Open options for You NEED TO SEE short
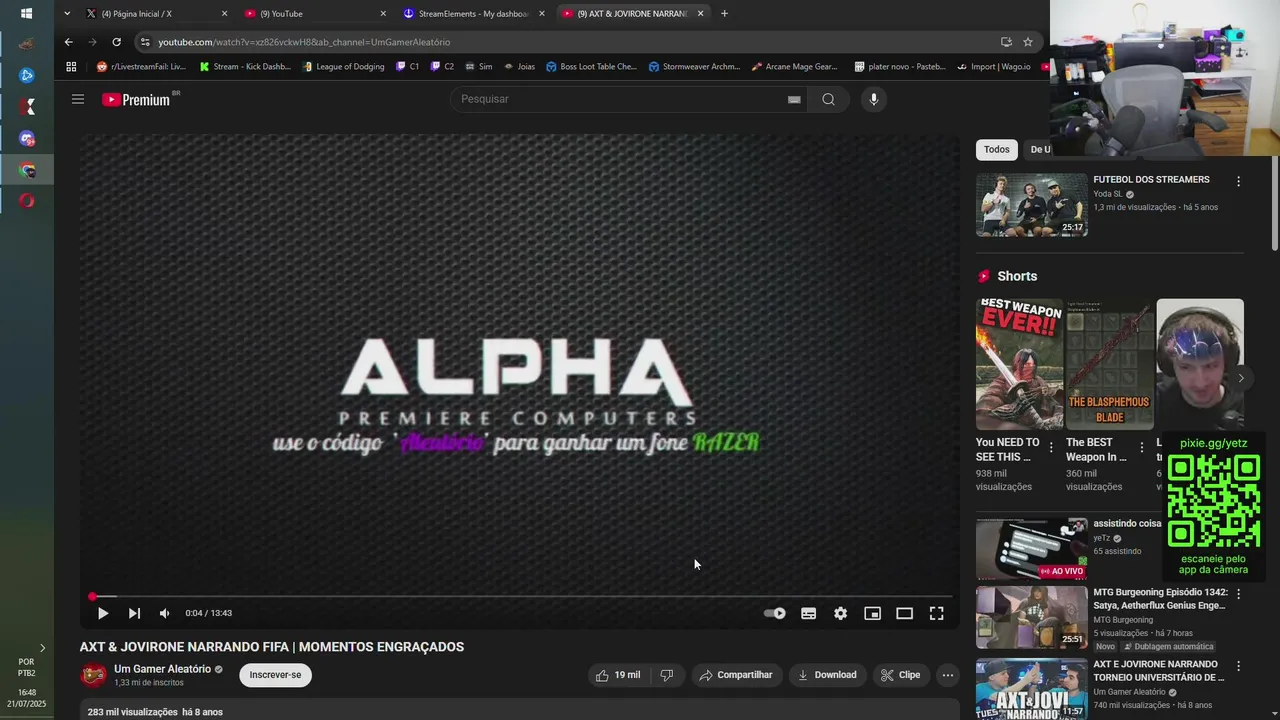The height and width of the screenshot is (720, 1280). tap(1051, 447)
